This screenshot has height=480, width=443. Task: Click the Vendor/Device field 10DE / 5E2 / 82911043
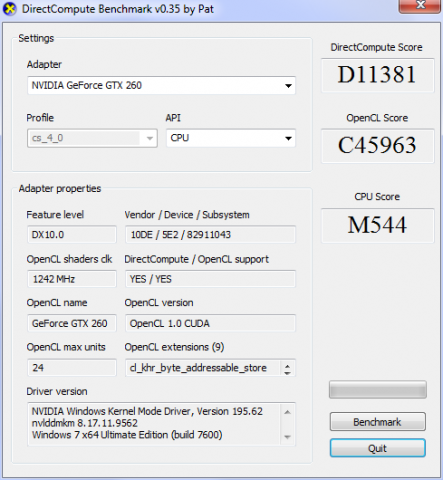coord(210,235)
